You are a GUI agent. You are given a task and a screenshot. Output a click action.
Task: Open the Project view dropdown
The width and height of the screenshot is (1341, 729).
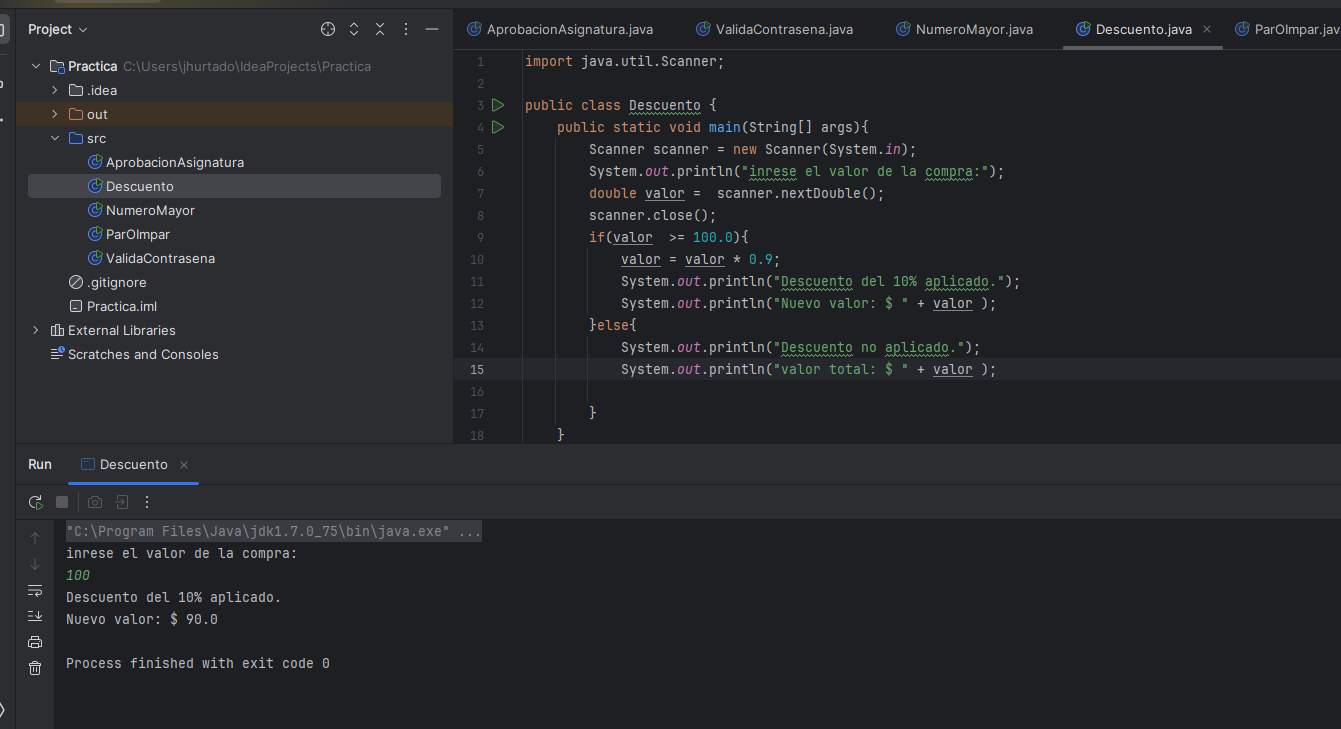[58, 29]
